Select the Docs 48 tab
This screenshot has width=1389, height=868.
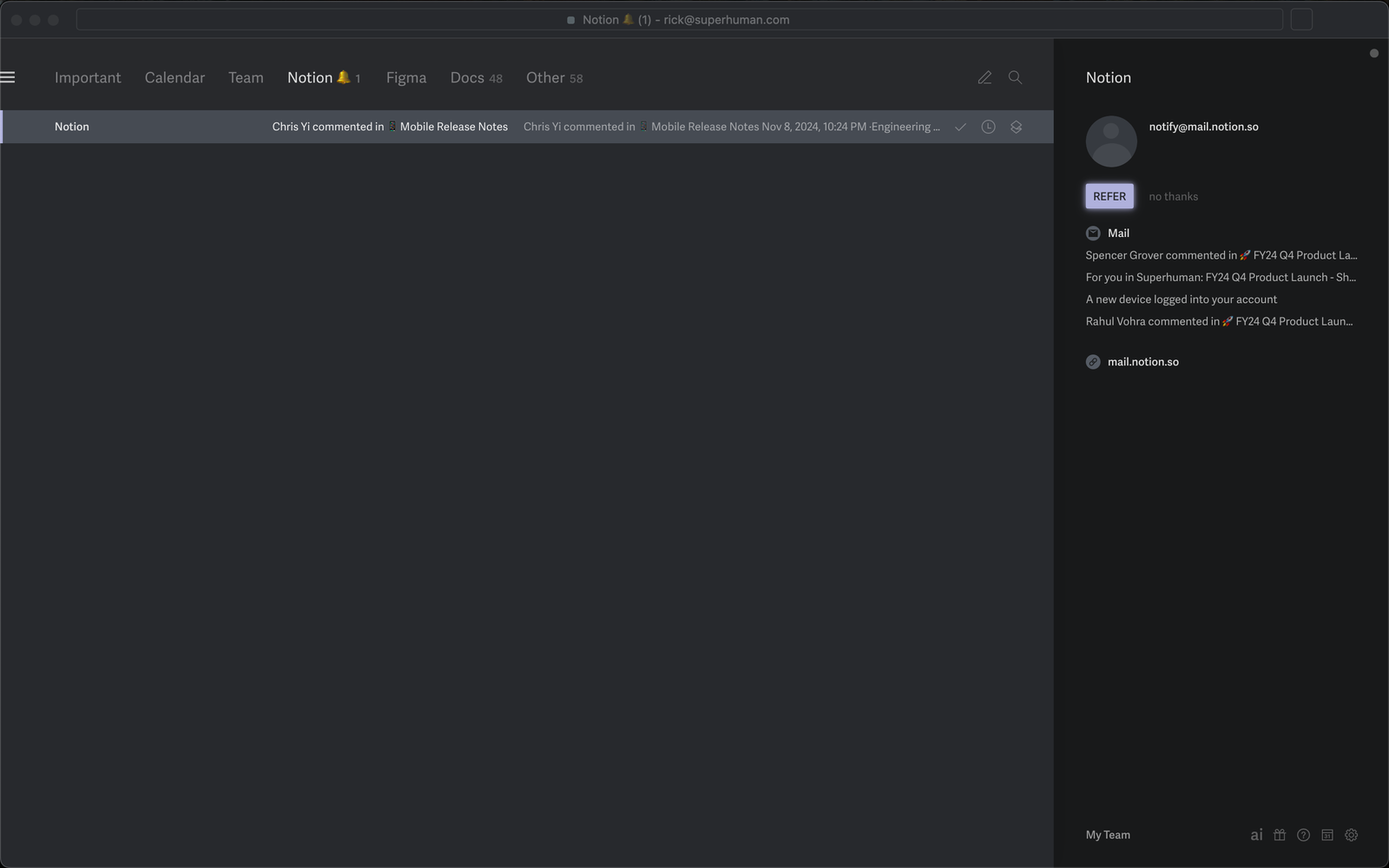click(x=476, y=77)
